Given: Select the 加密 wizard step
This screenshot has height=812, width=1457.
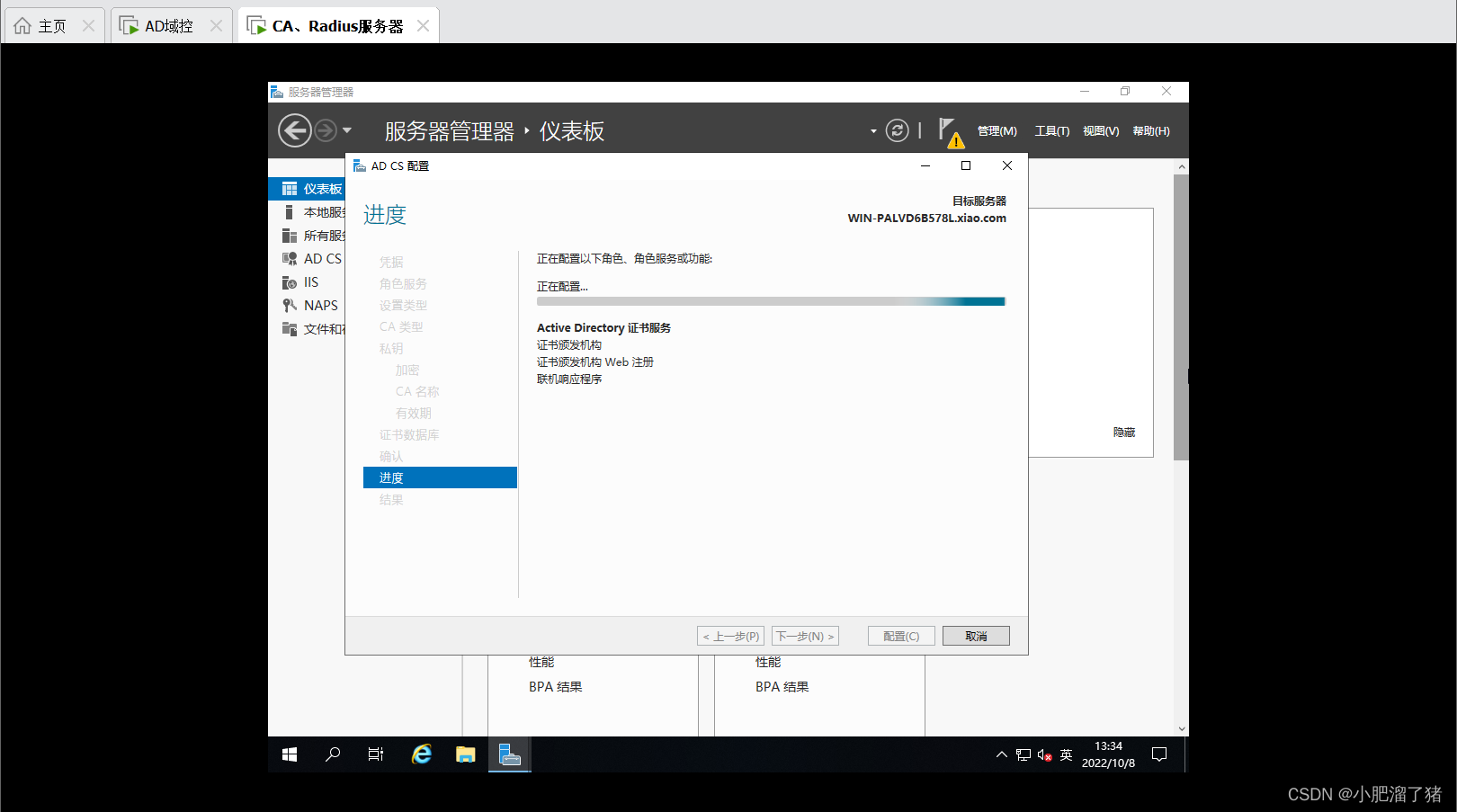Looking at the screenshot, I should 407,370.
